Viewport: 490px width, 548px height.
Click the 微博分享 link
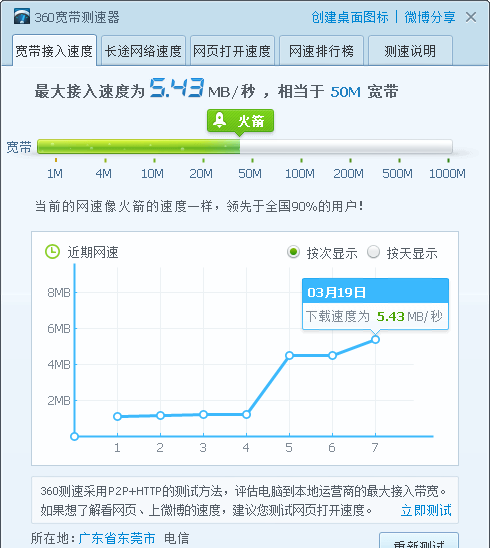point(430,17)
